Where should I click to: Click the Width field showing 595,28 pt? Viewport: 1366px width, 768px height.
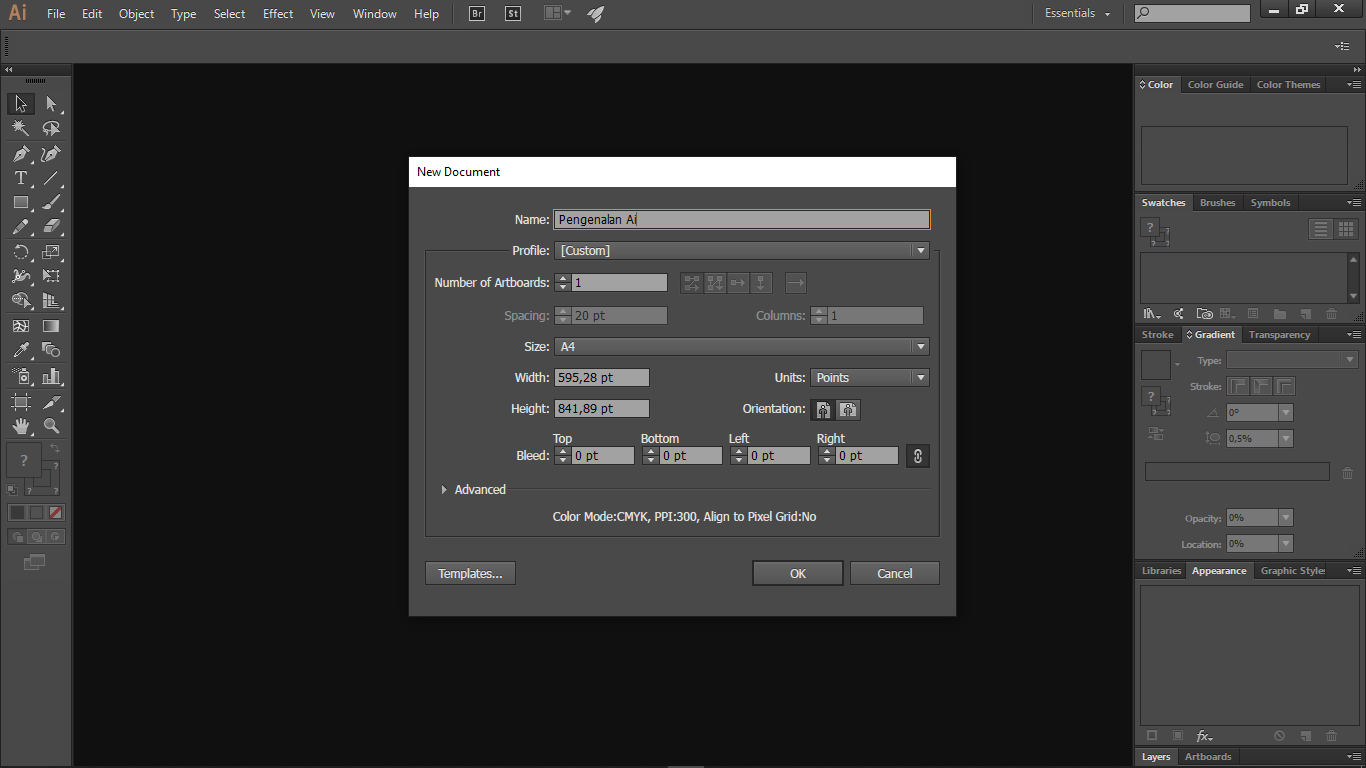coord(602,378)
